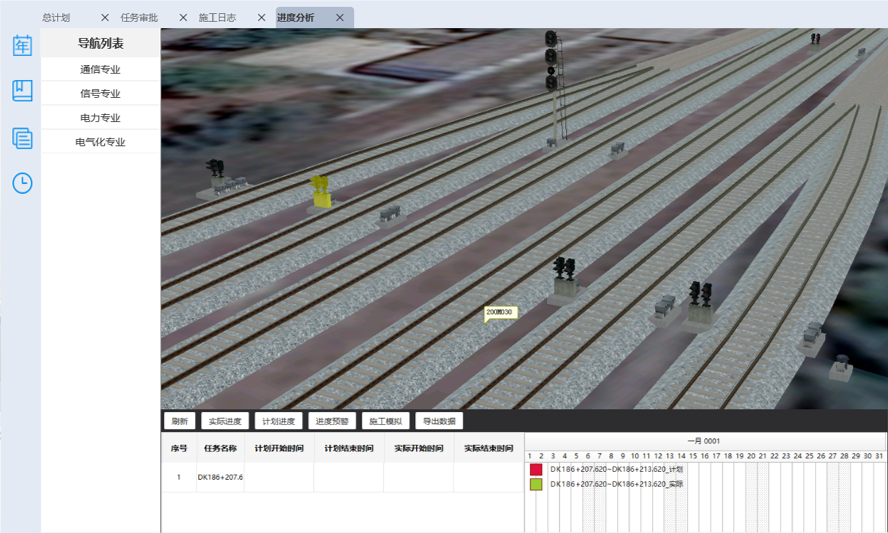Click the book icon in left sidebar
Viewport: 888px width, 533px height.
click(22, 91)
